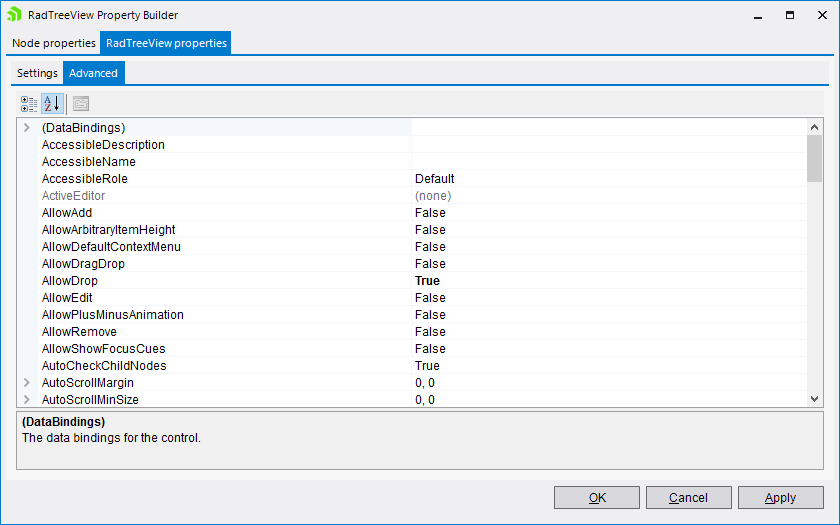Click the RadTreeView Property Builder logo

tap(14, 15)
